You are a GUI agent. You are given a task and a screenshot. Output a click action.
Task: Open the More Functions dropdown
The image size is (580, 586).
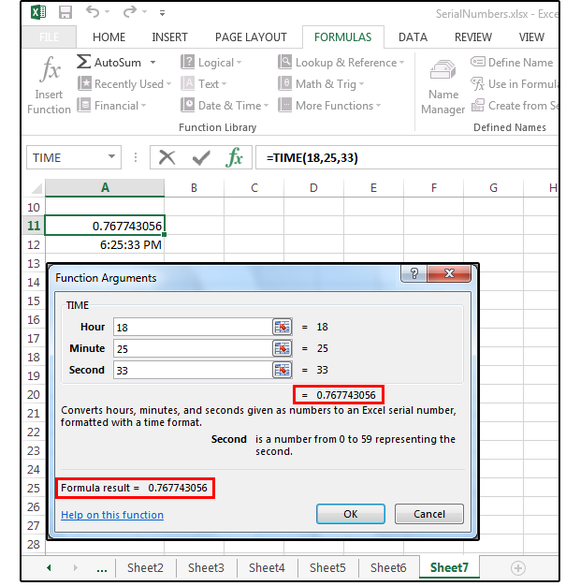330,105
